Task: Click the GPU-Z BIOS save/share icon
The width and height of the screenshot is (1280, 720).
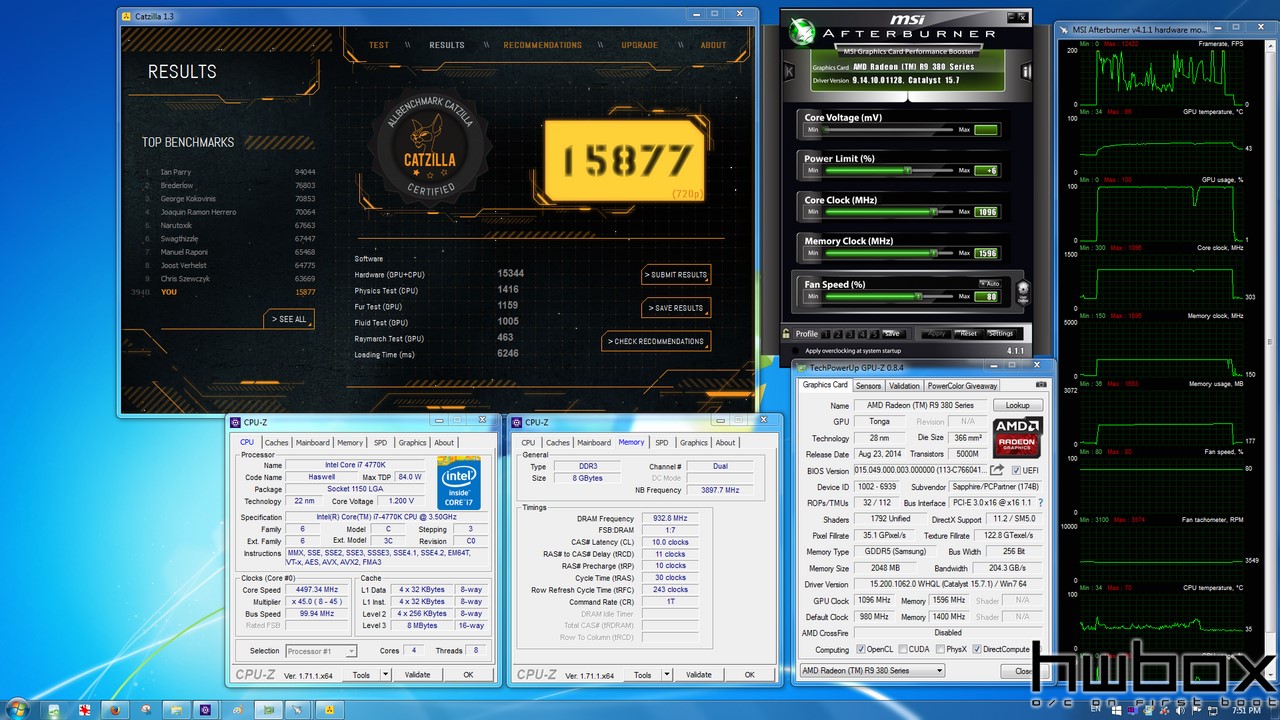Action: tap(997, 470)
